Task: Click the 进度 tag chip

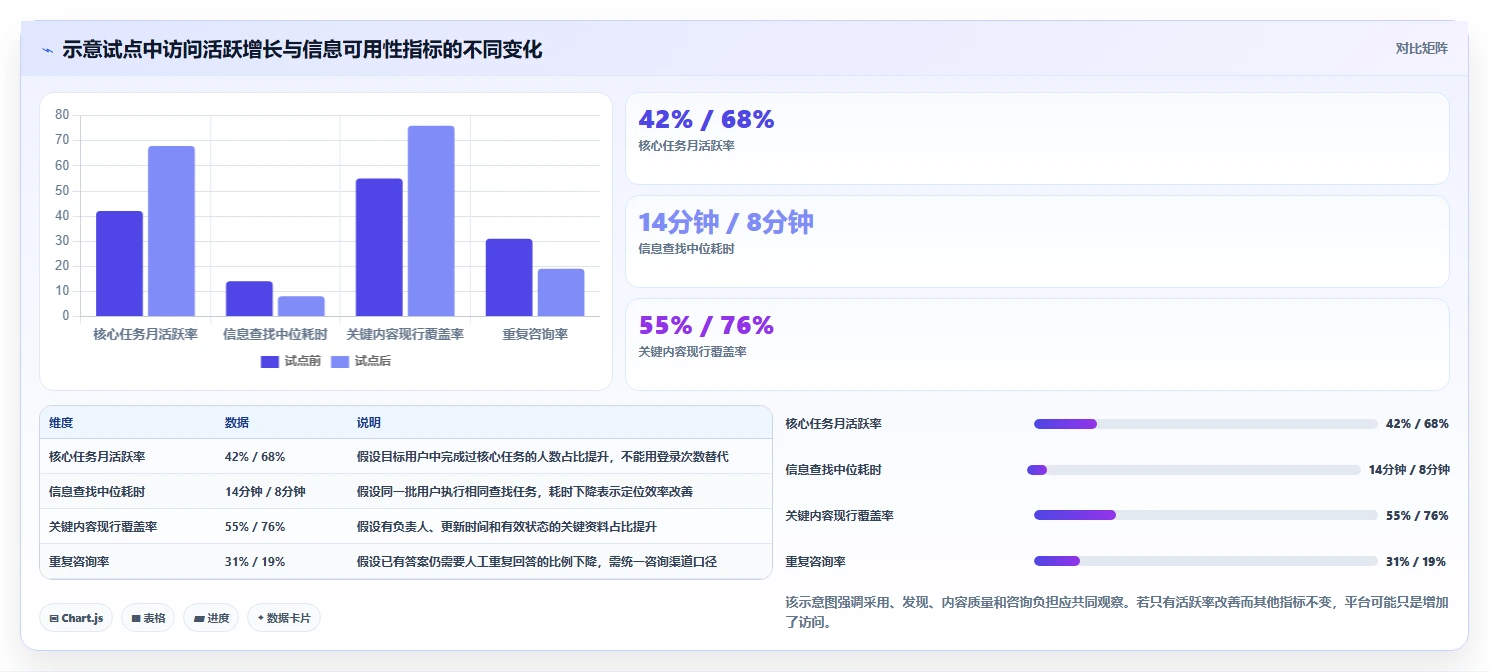Action: pos(211,618)
